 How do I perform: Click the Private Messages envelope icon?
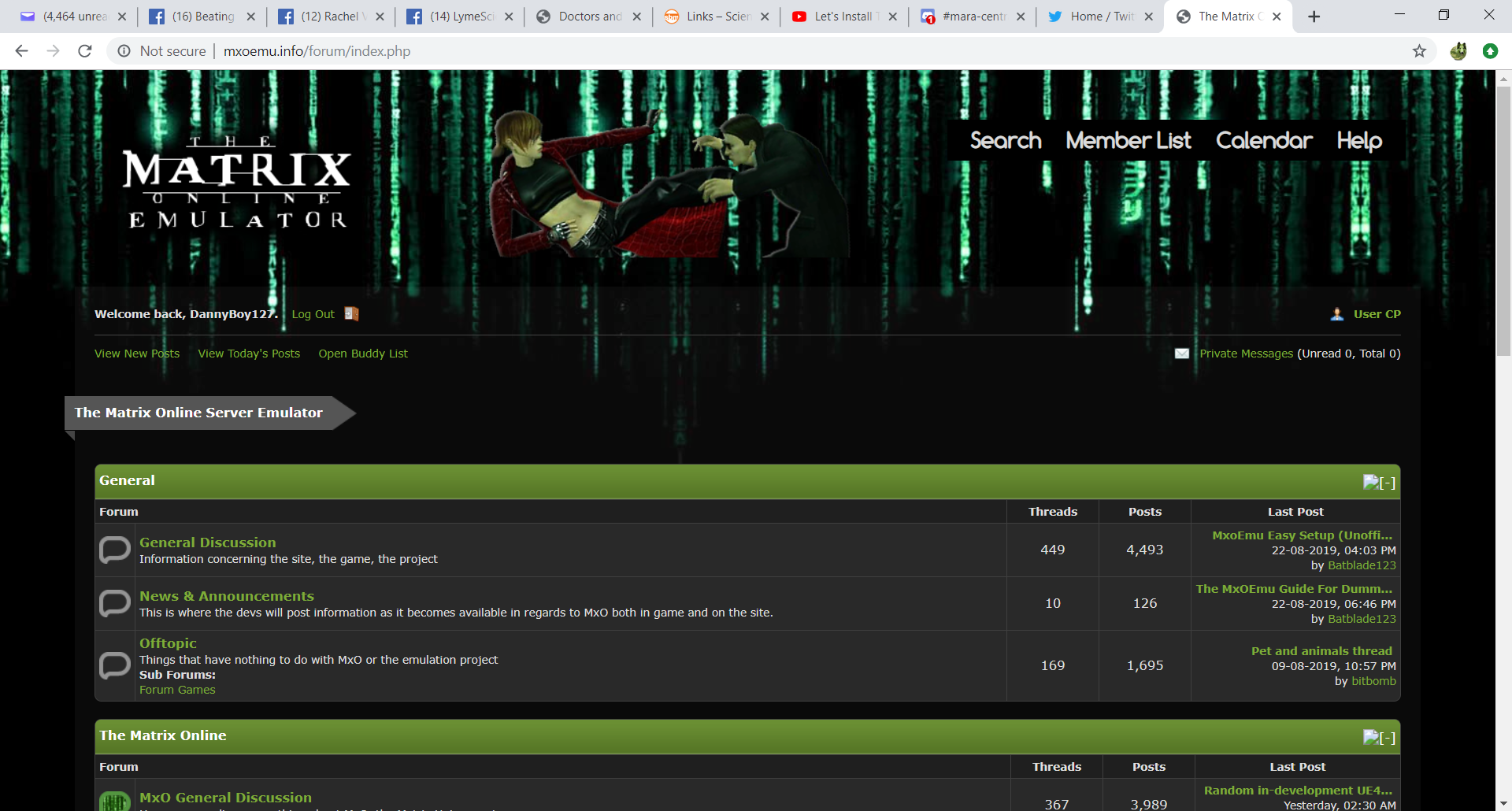tap(1181, 354)
